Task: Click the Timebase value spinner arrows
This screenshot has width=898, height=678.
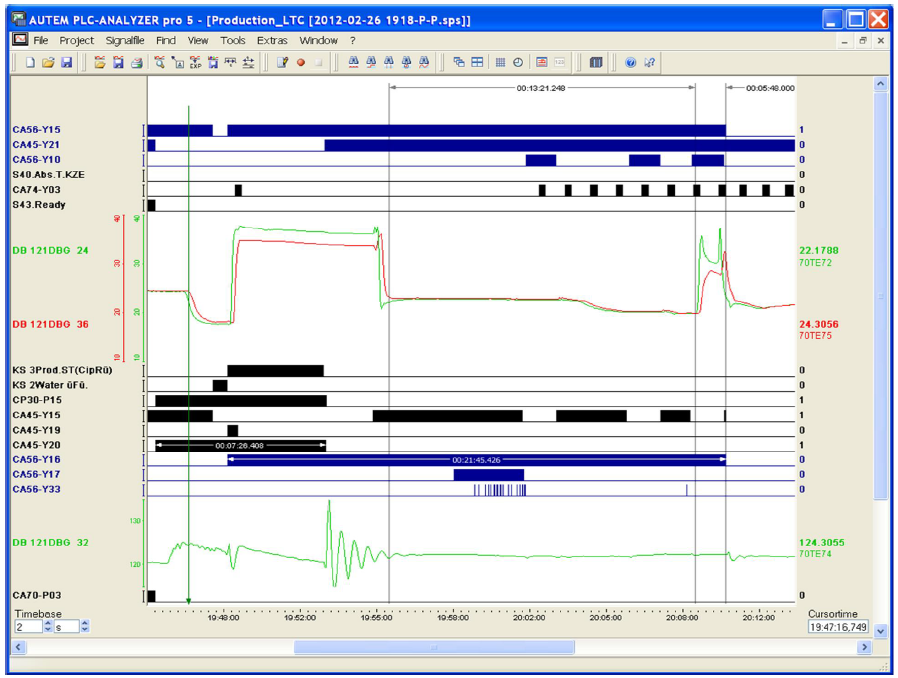Action: pos(48,627)
